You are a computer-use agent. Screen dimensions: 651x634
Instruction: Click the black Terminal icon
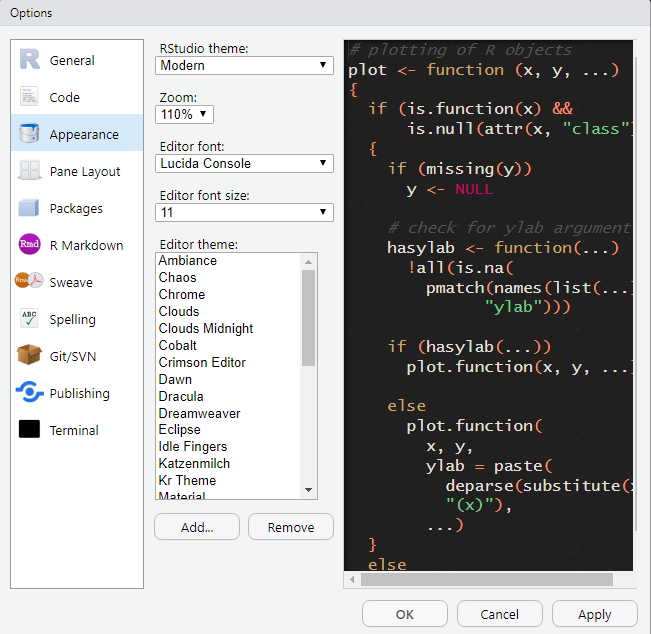(x=29, y=429)
